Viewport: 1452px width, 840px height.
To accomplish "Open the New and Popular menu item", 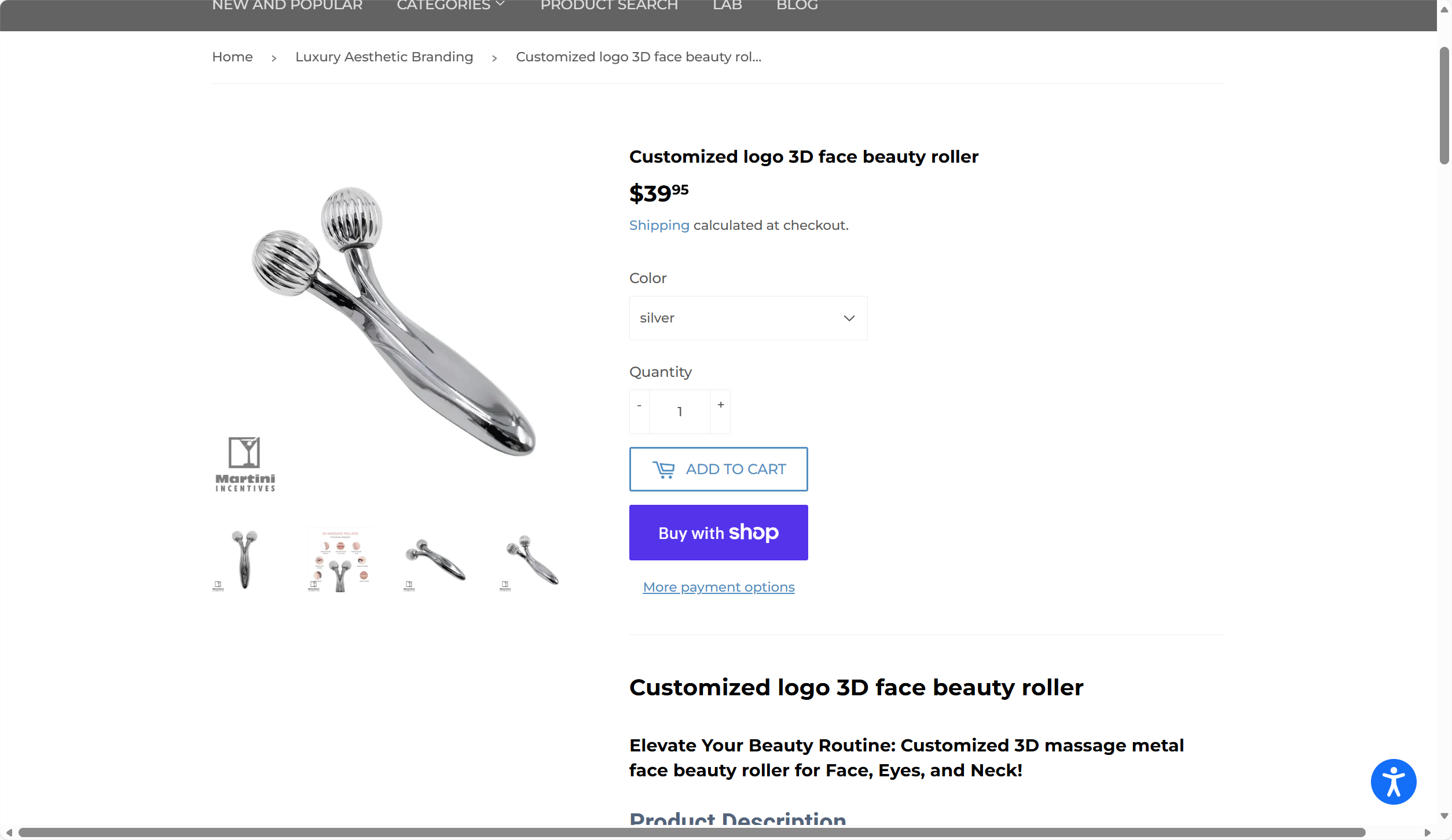I will tap(287, 6).
